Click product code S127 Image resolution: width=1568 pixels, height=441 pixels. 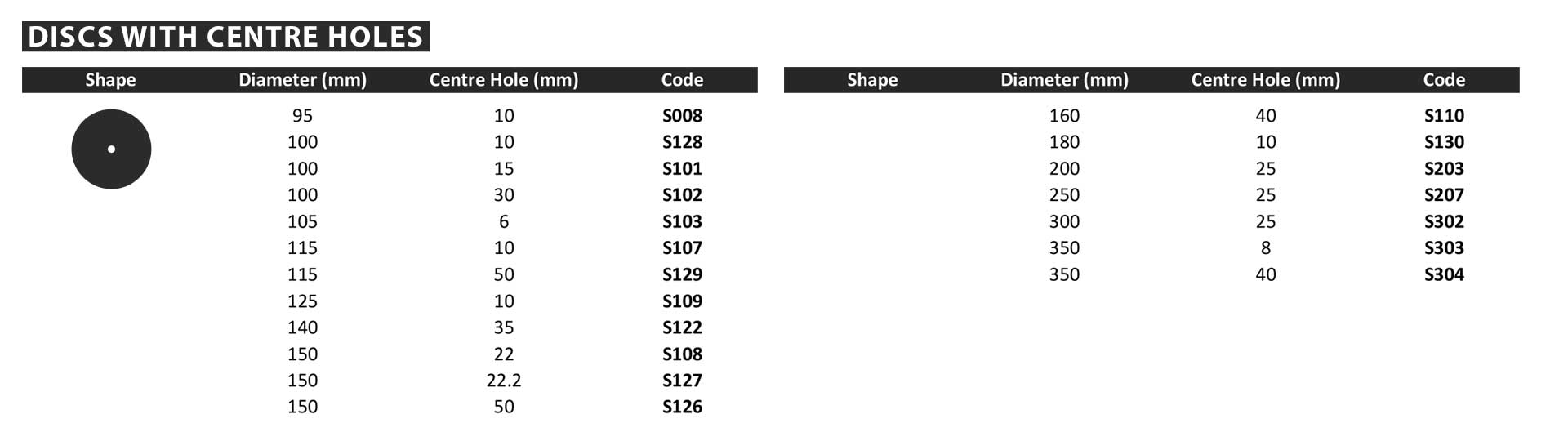(x=682, y=381)
